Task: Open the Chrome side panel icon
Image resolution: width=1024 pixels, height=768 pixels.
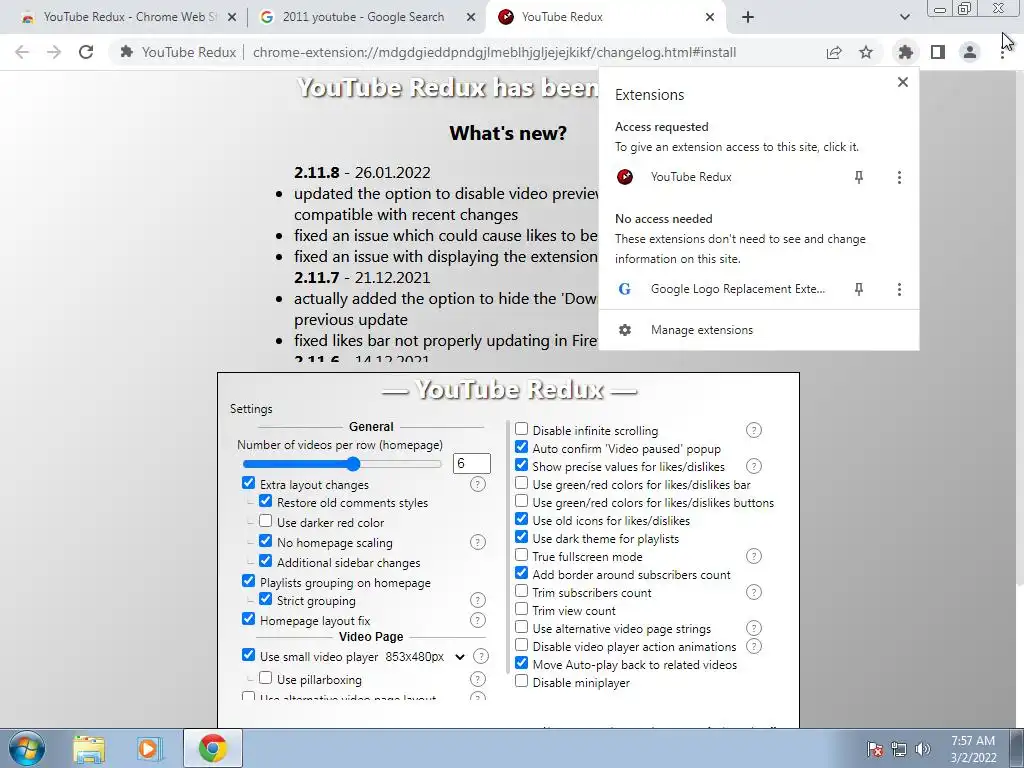Action: [x=938, y=52]
